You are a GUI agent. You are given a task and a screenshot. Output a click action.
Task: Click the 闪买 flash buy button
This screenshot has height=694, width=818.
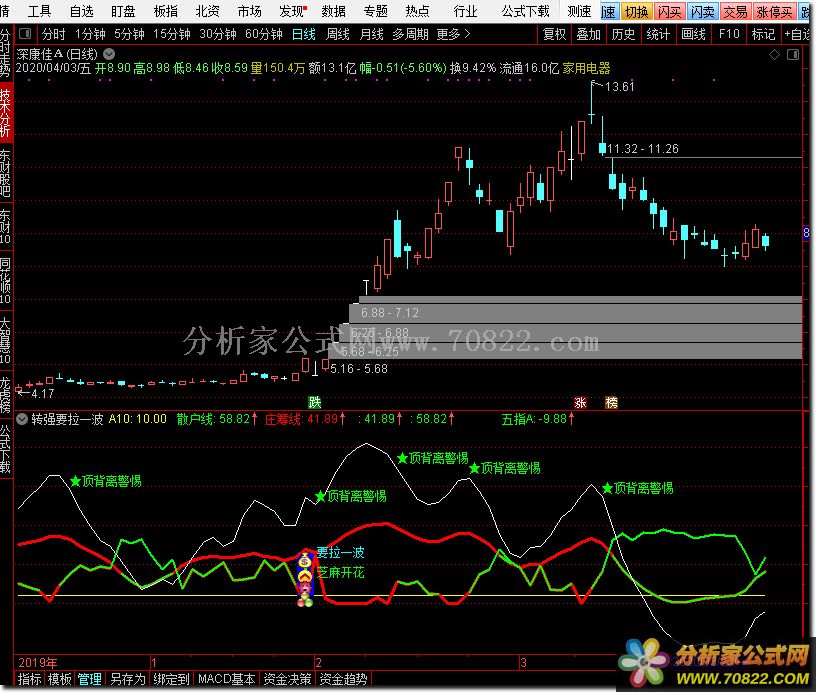click(x=670, y=12)
